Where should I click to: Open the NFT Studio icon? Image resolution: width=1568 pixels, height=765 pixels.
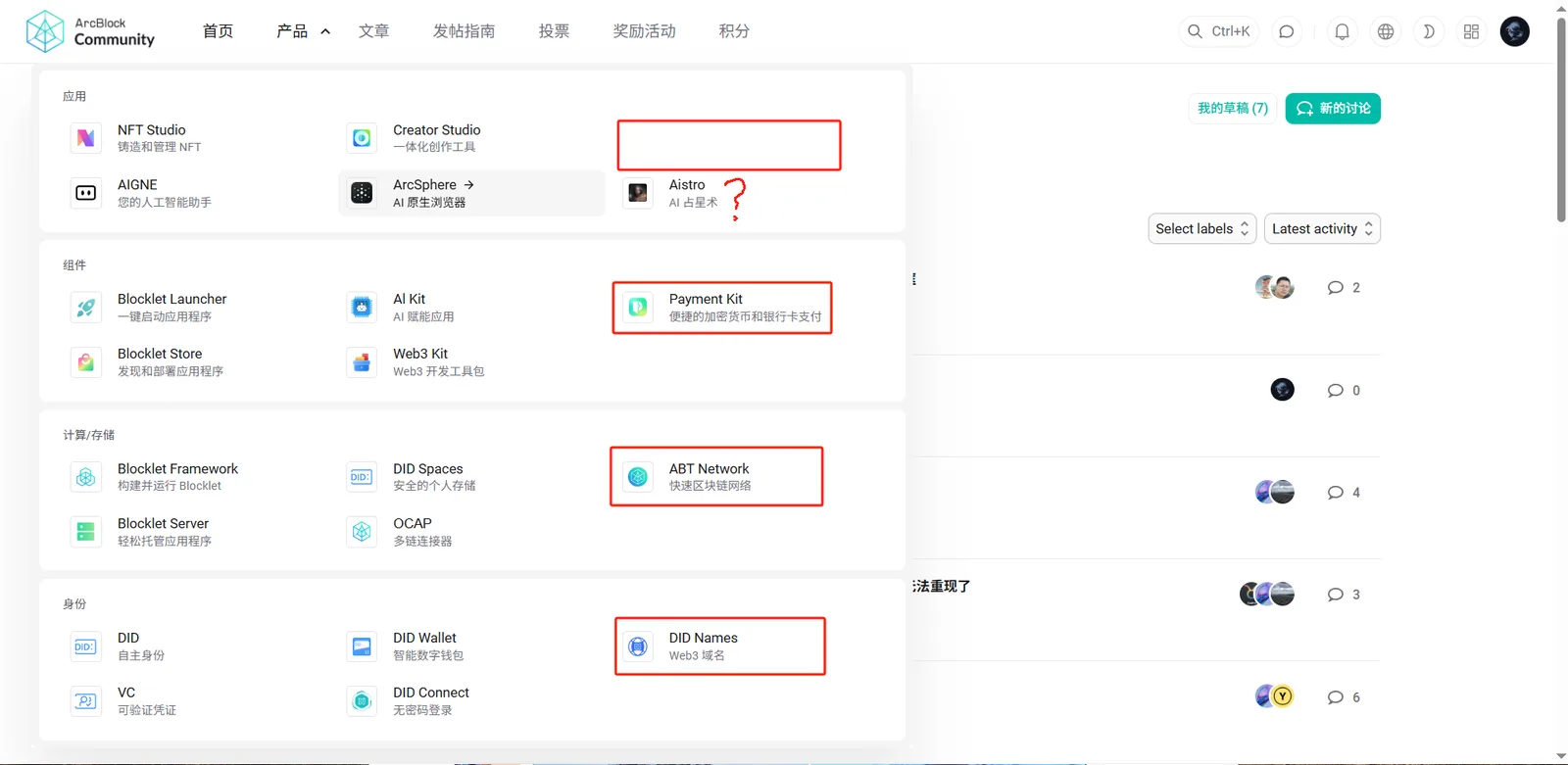pos(86,138)
